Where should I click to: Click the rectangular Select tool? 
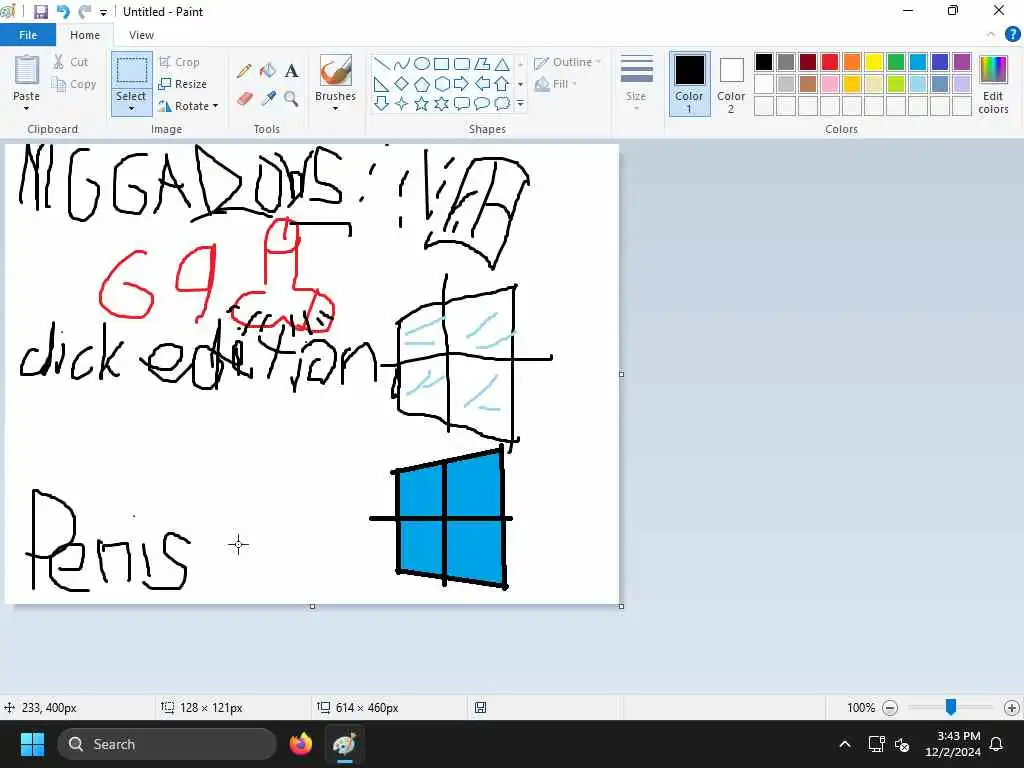(x=132, y=71)
